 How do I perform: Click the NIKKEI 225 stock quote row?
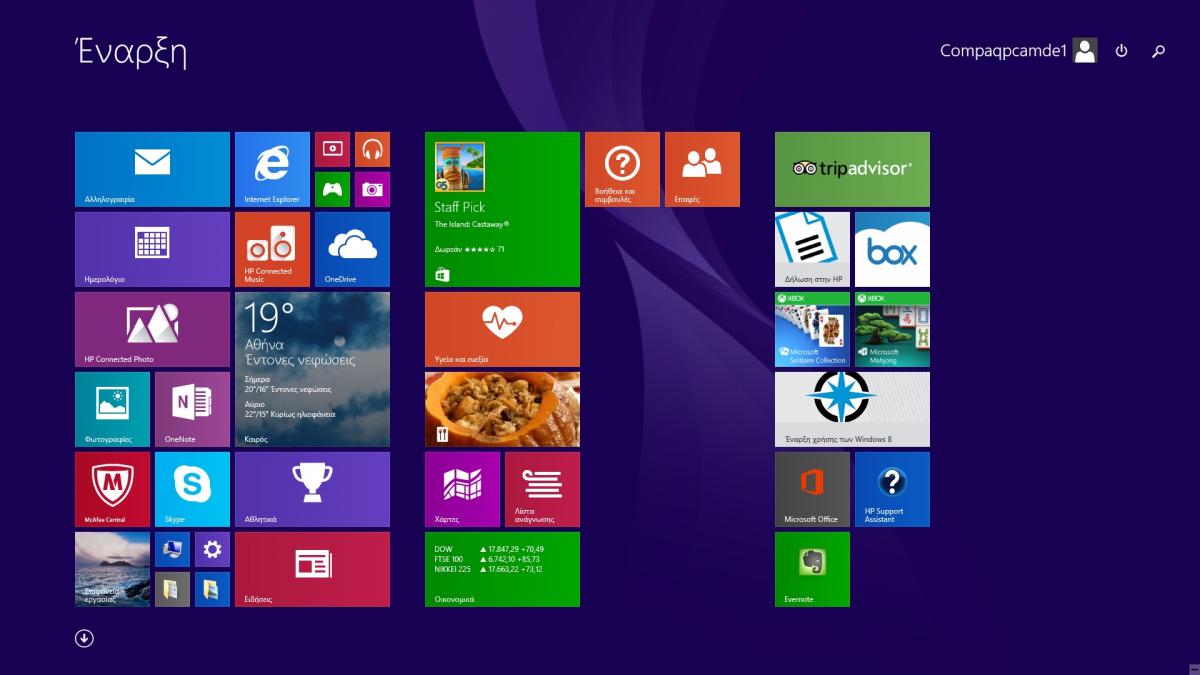pyautogui.click(x=489, y=569)
